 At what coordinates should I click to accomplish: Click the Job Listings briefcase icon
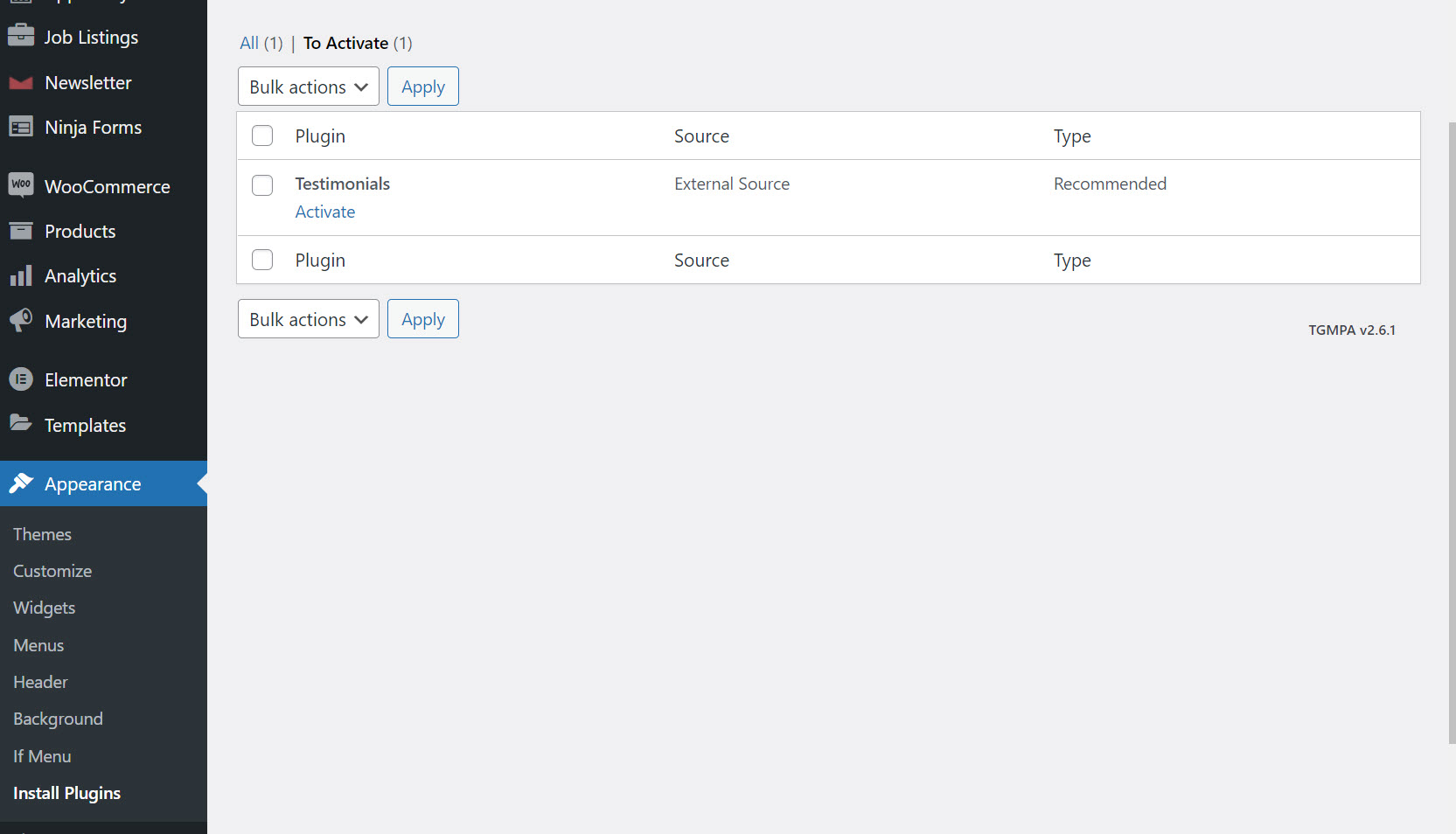point(21,35)
